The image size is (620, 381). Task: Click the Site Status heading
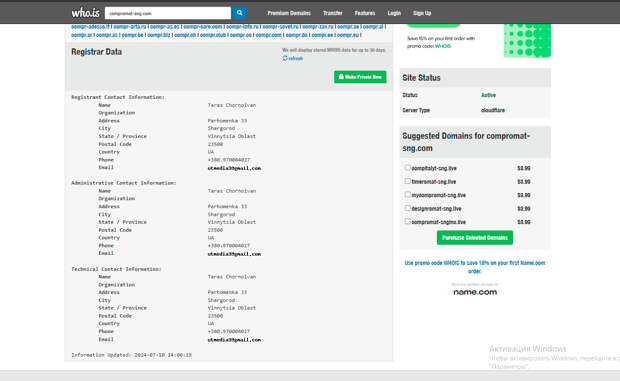click(x=421, y=78)
